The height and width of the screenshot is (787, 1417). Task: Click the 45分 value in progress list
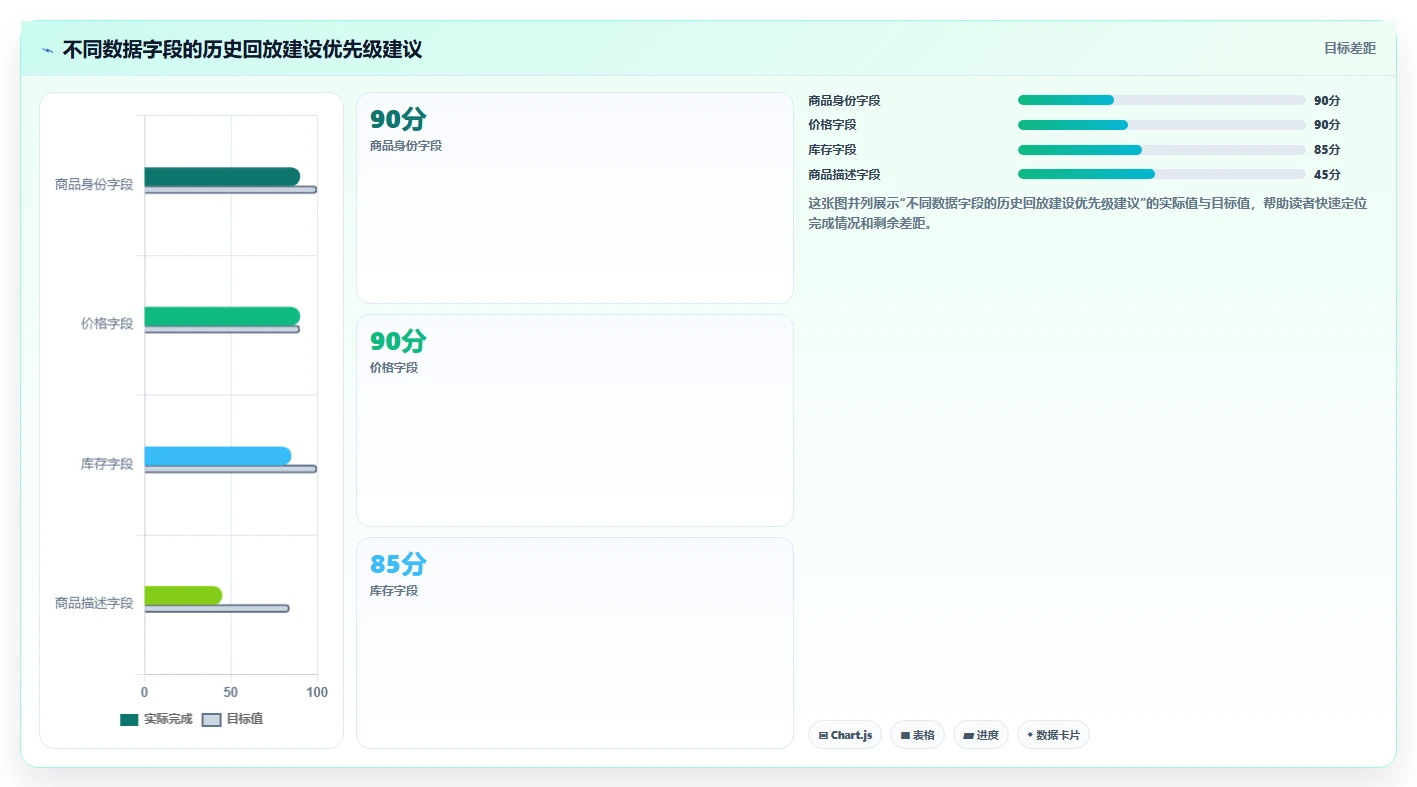1327,174
